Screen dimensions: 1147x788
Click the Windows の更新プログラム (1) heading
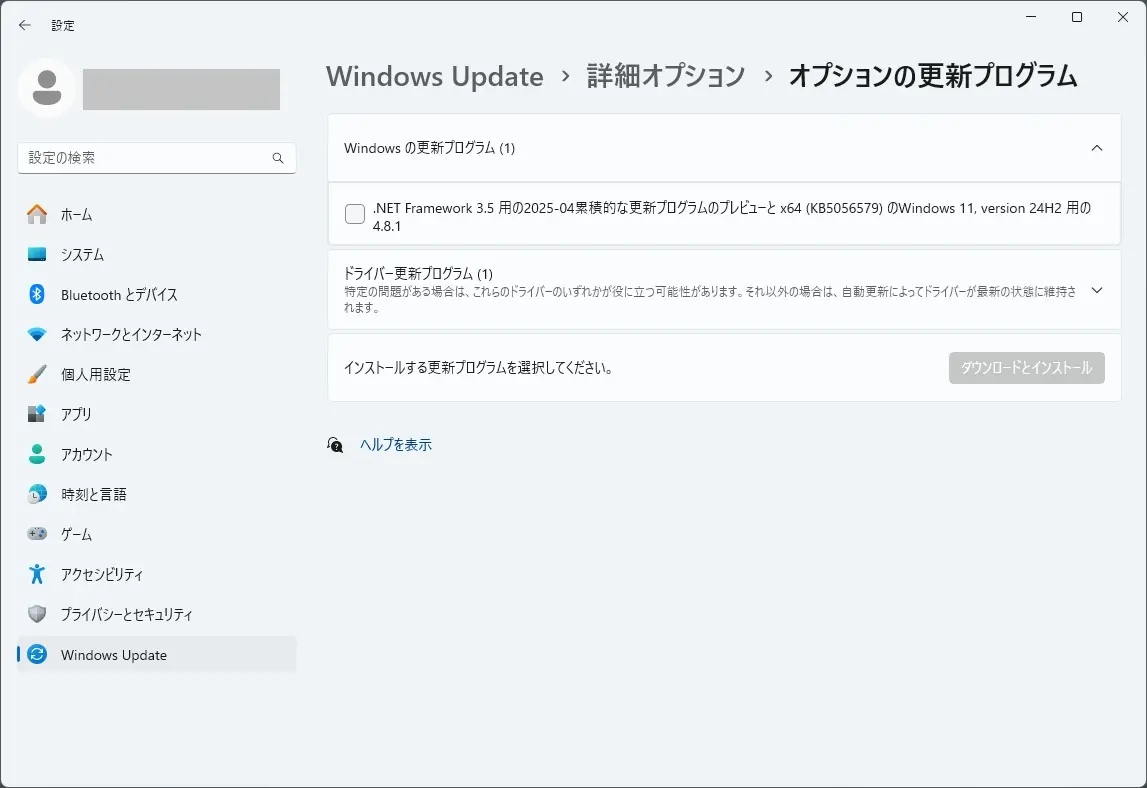pyautogui.click(x=429, y=148)
